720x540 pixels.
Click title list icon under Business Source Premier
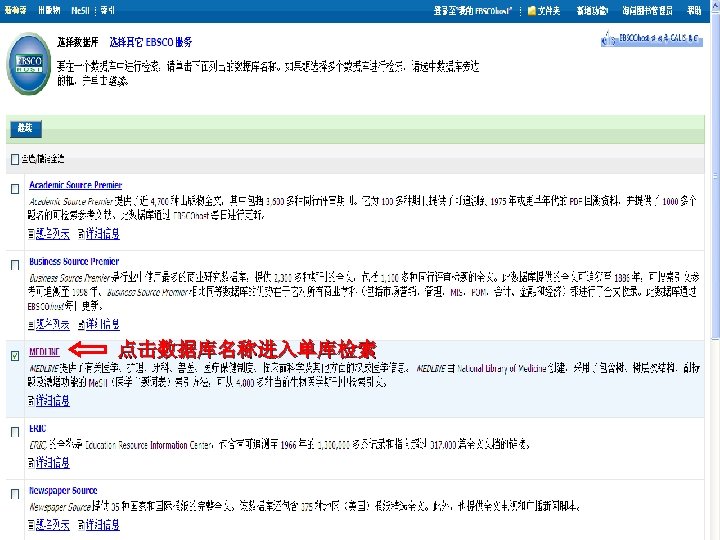point(31,325)
